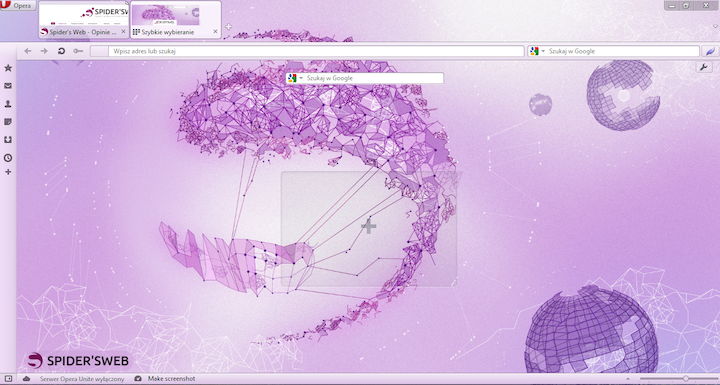Click the zoom slider in status bar
The height and width of the screenshot is (385, 720).
[x=678, y=379]
